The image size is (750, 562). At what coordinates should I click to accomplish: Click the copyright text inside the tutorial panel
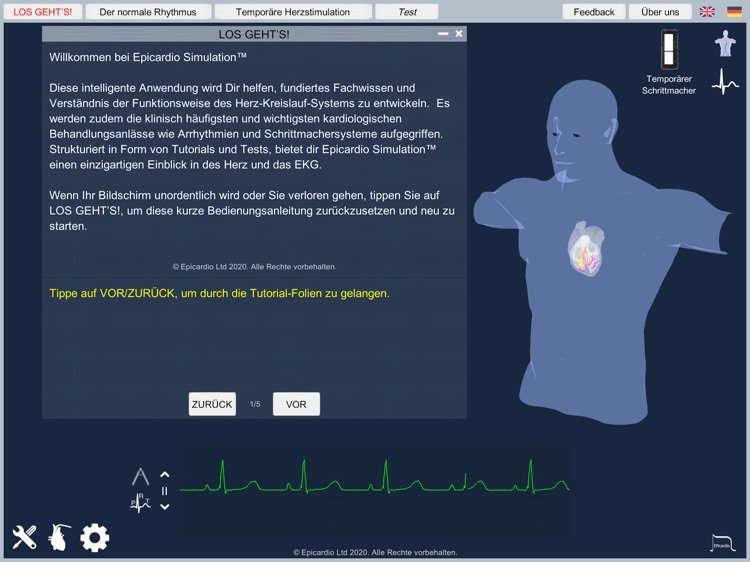[x=254, y=267]
